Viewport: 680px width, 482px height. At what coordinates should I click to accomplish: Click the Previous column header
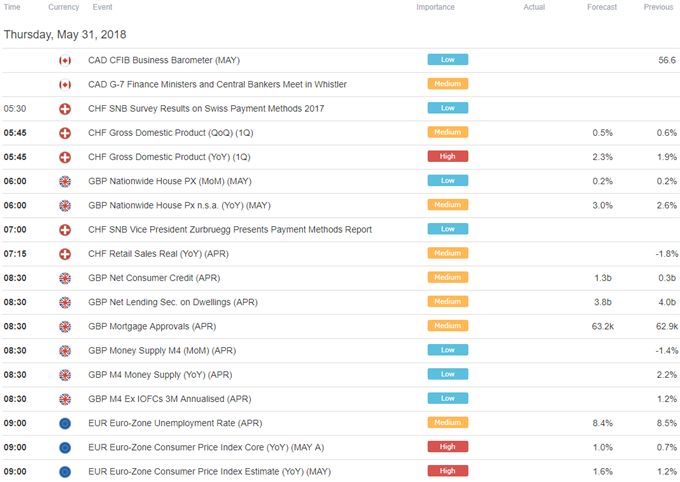click(x=658, y=7)
